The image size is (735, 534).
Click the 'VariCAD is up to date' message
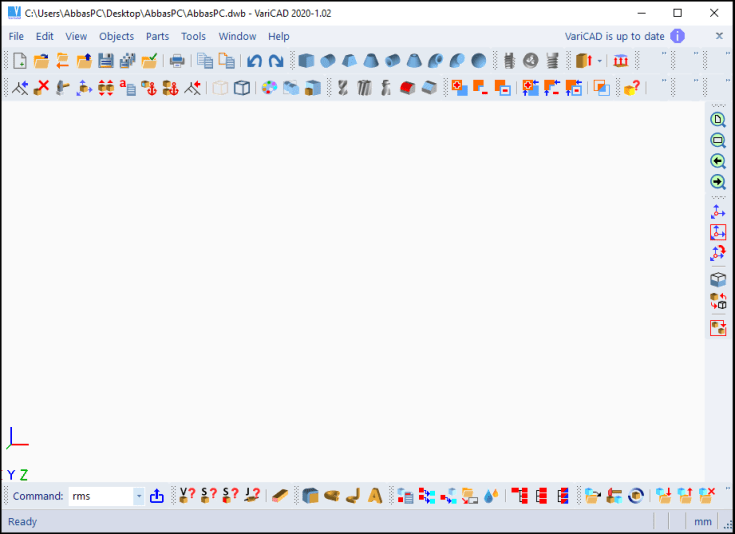pyautogui.click(x=615, y=37)
